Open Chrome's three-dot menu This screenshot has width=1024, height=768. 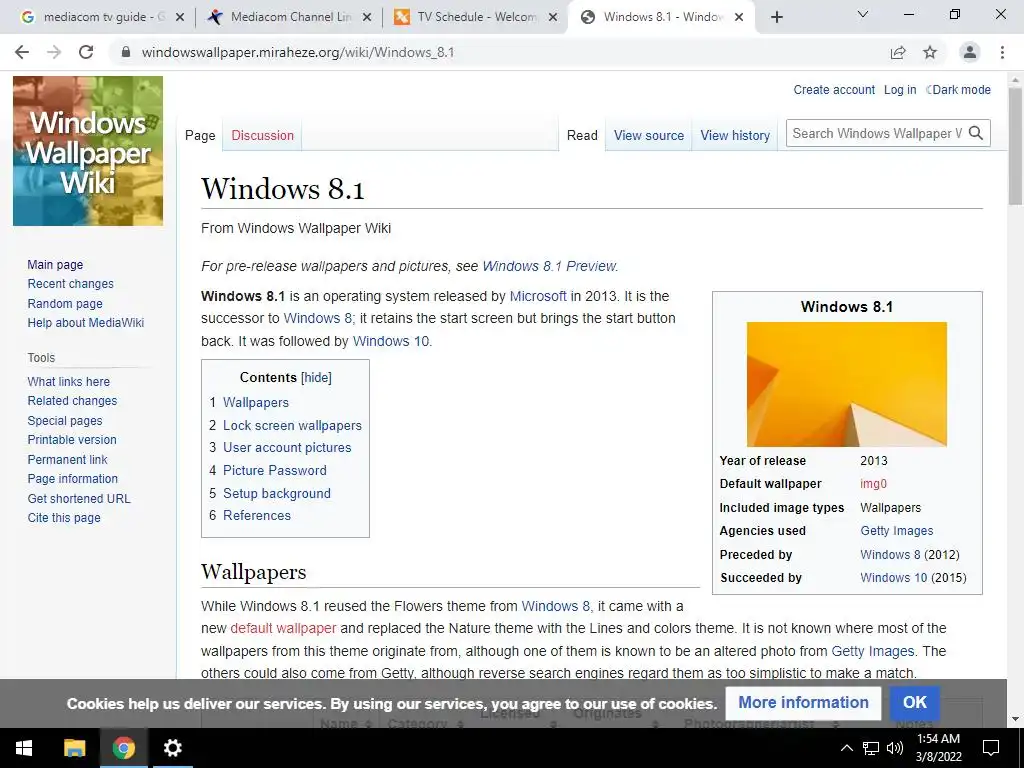[1002, 52]
